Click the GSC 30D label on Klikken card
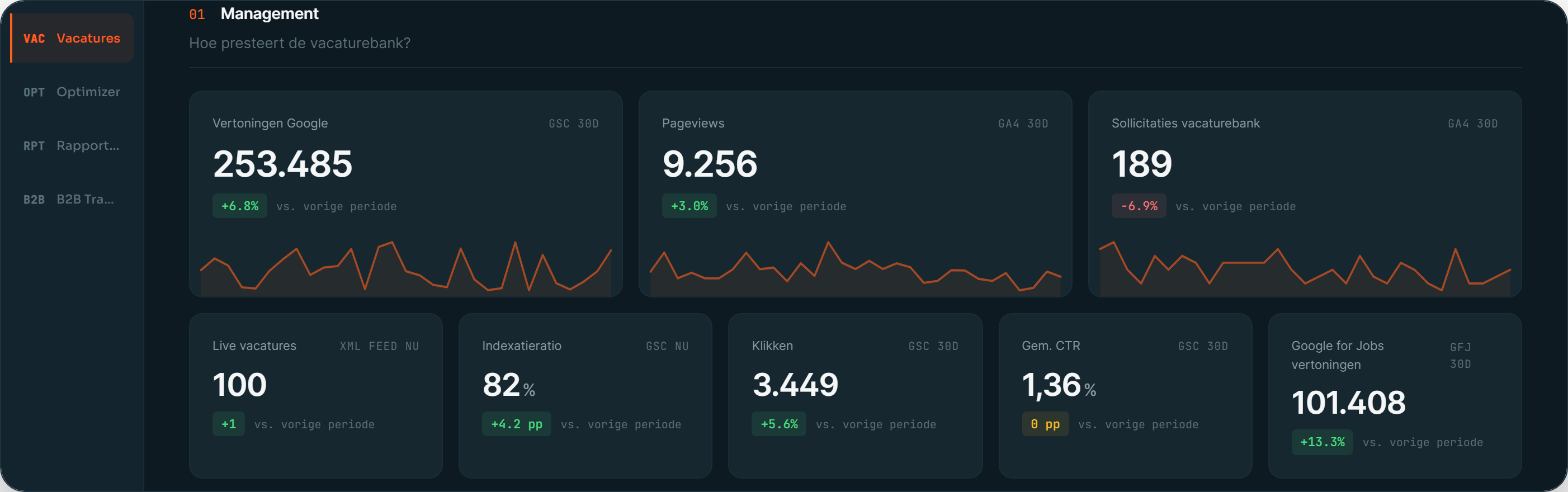The height and width of the screenshot is (492, 1568). point(933,346)
